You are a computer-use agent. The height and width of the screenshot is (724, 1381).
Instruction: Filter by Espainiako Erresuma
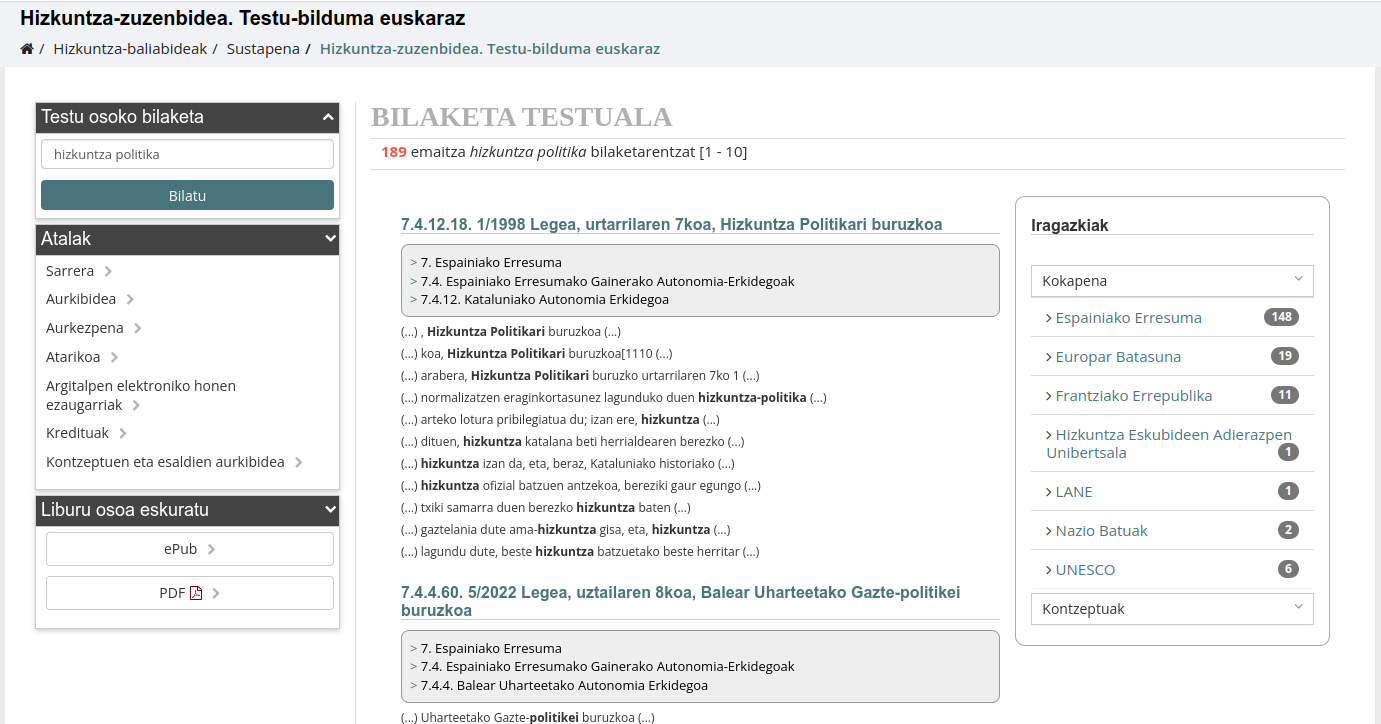click(1128, 318)
